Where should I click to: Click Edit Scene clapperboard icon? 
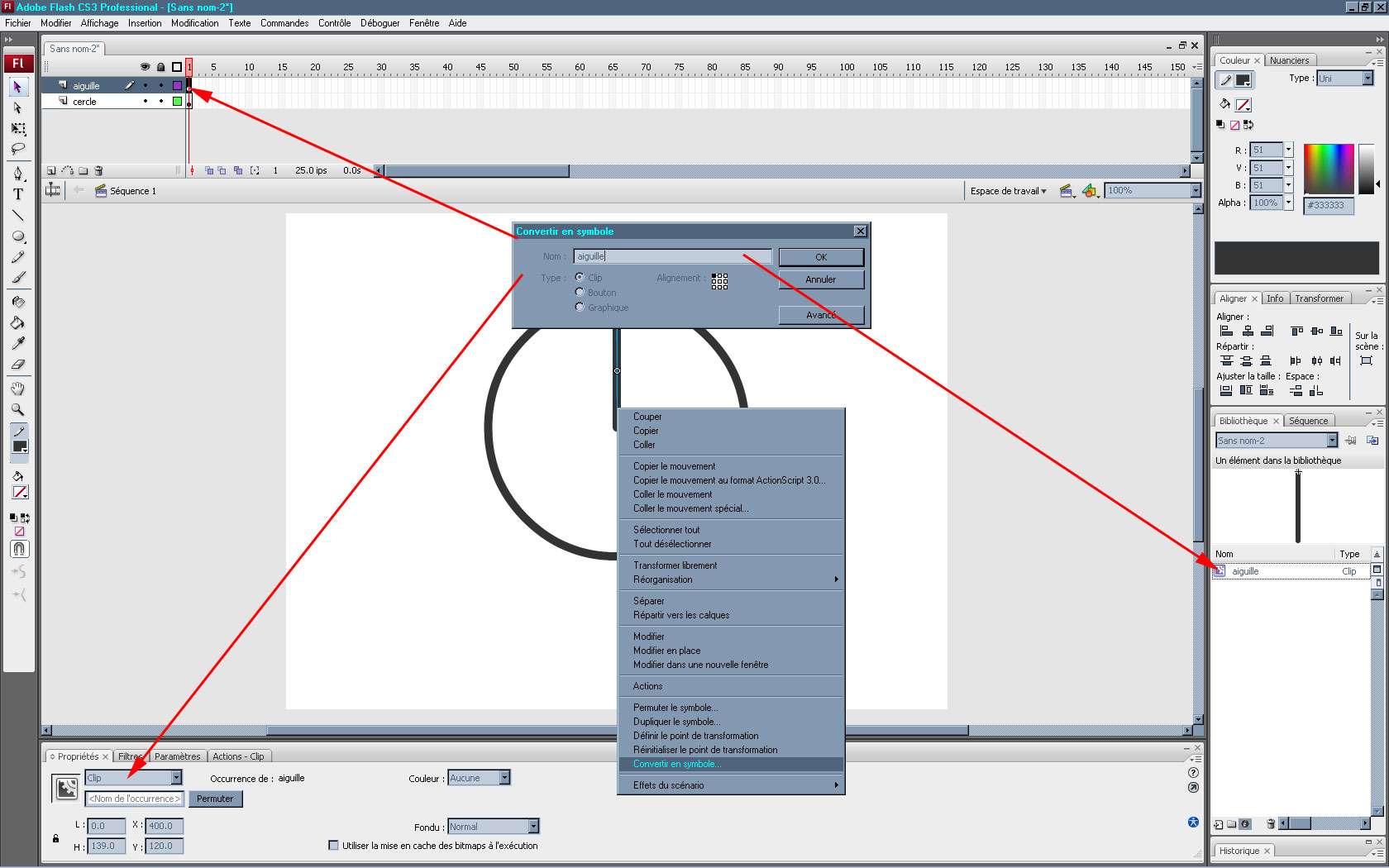pyautogui.click(x=1067, y=191)
